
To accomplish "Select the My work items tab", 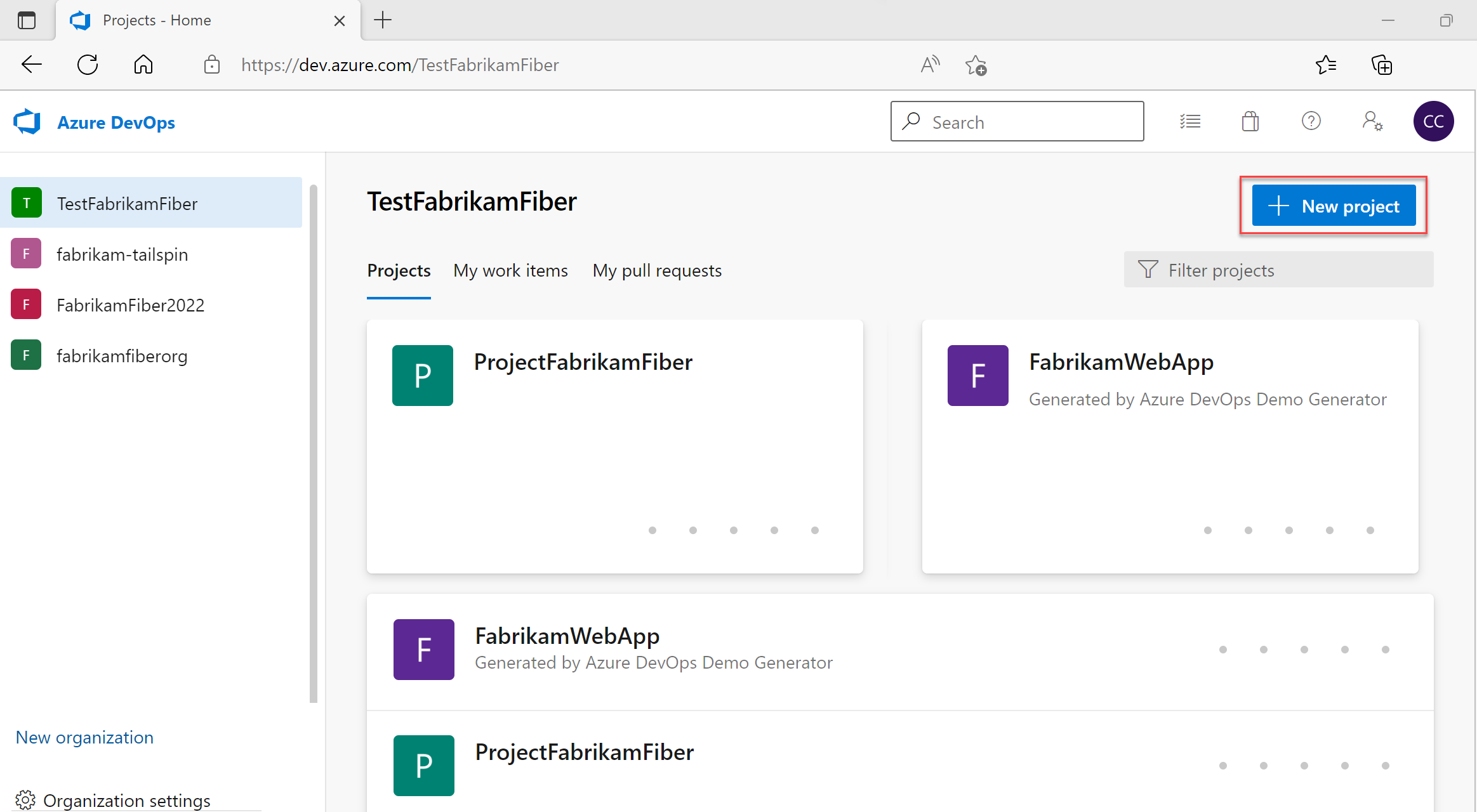I will click(511, 270).
